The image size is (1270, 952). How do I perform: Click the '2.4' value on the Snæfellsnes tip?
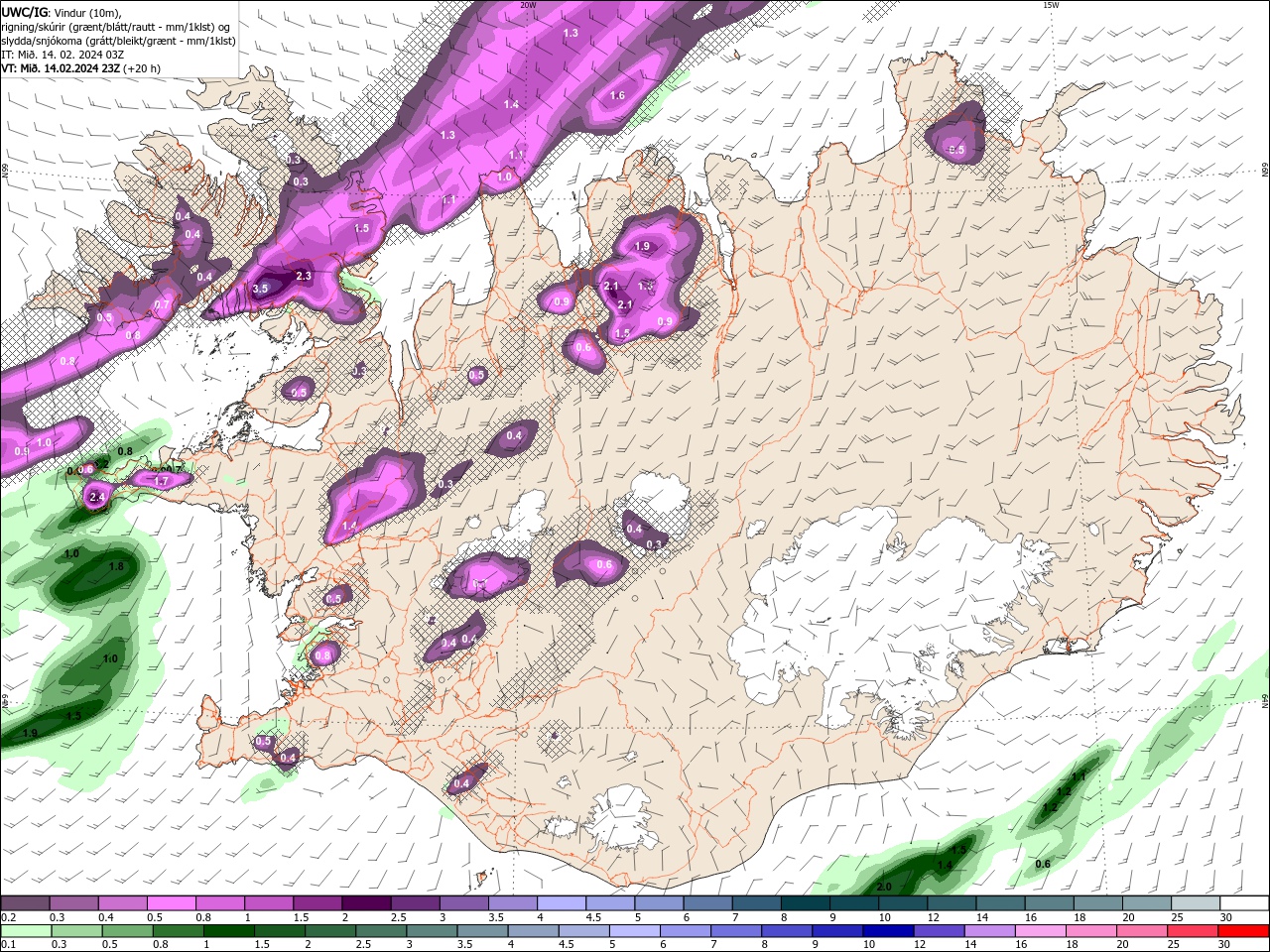pos(97,497)
